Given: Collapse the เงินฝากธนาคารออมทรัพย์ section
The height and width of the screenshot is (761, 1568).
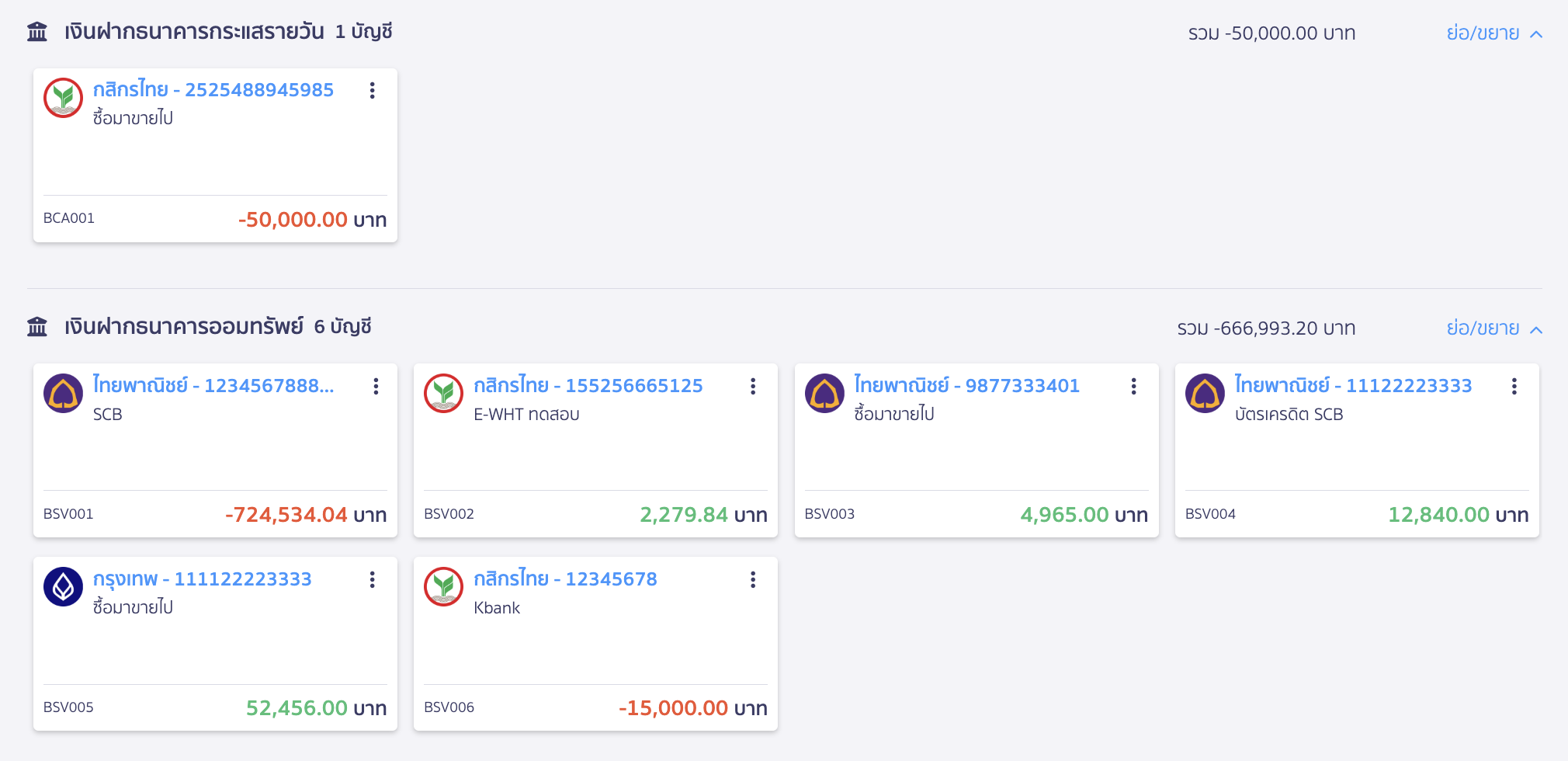Looking at the screenshot, I should click(1493, 328).
